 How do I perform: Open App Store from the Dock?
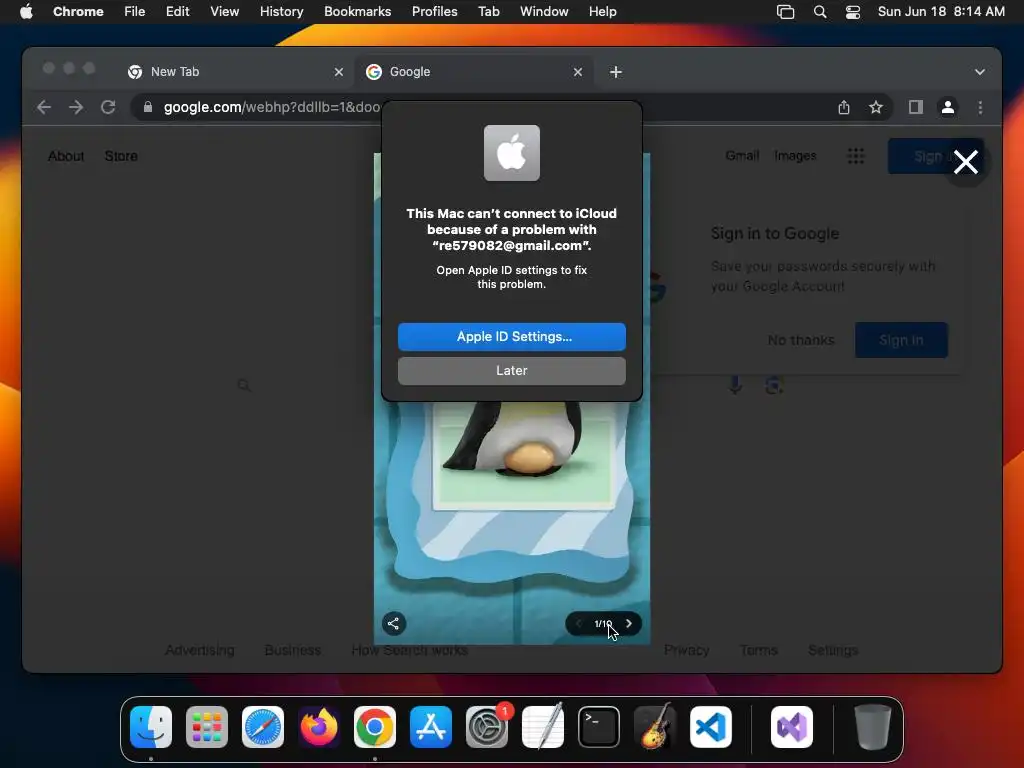431,727
